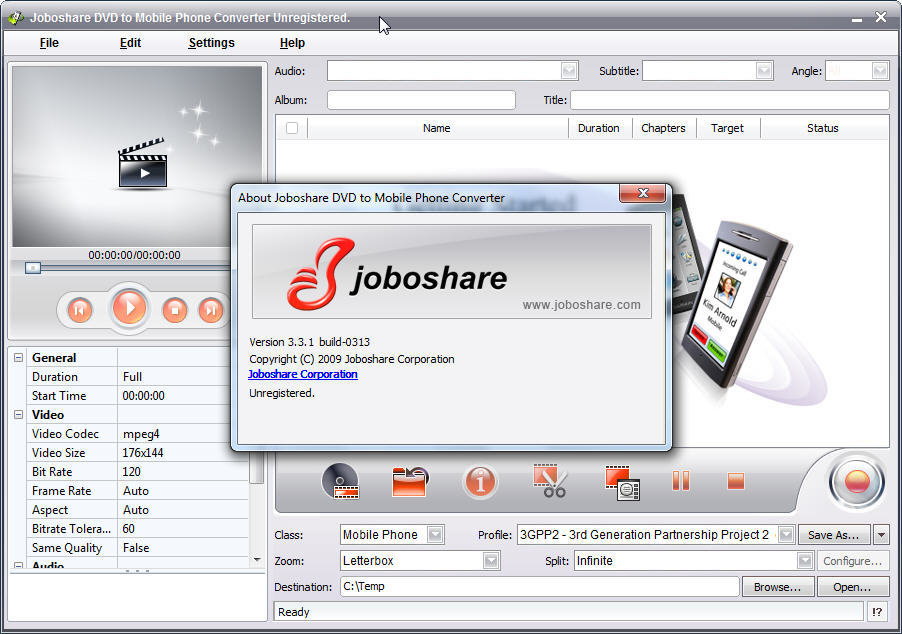The height and width of the screenshot is (634, 902).
Task: Open the snapshot/effect toolbar icon
Action: click(621, 481)
